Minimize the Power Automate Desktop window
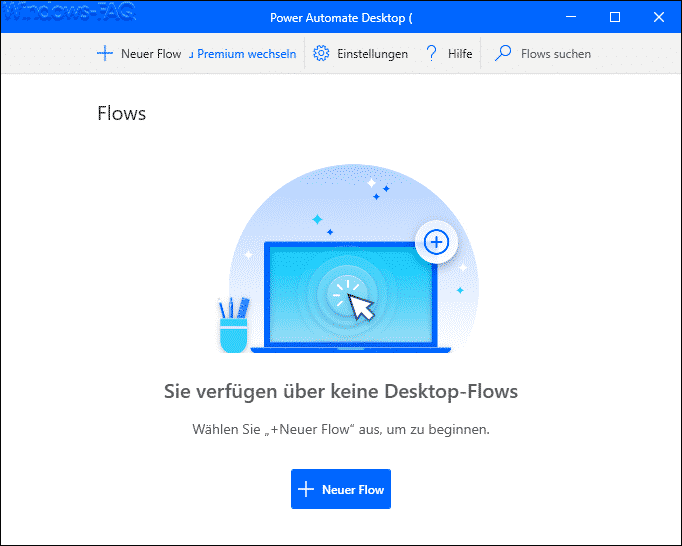Image resolution: width=682 pixels, height=546 pixels. tap(571, 17)
